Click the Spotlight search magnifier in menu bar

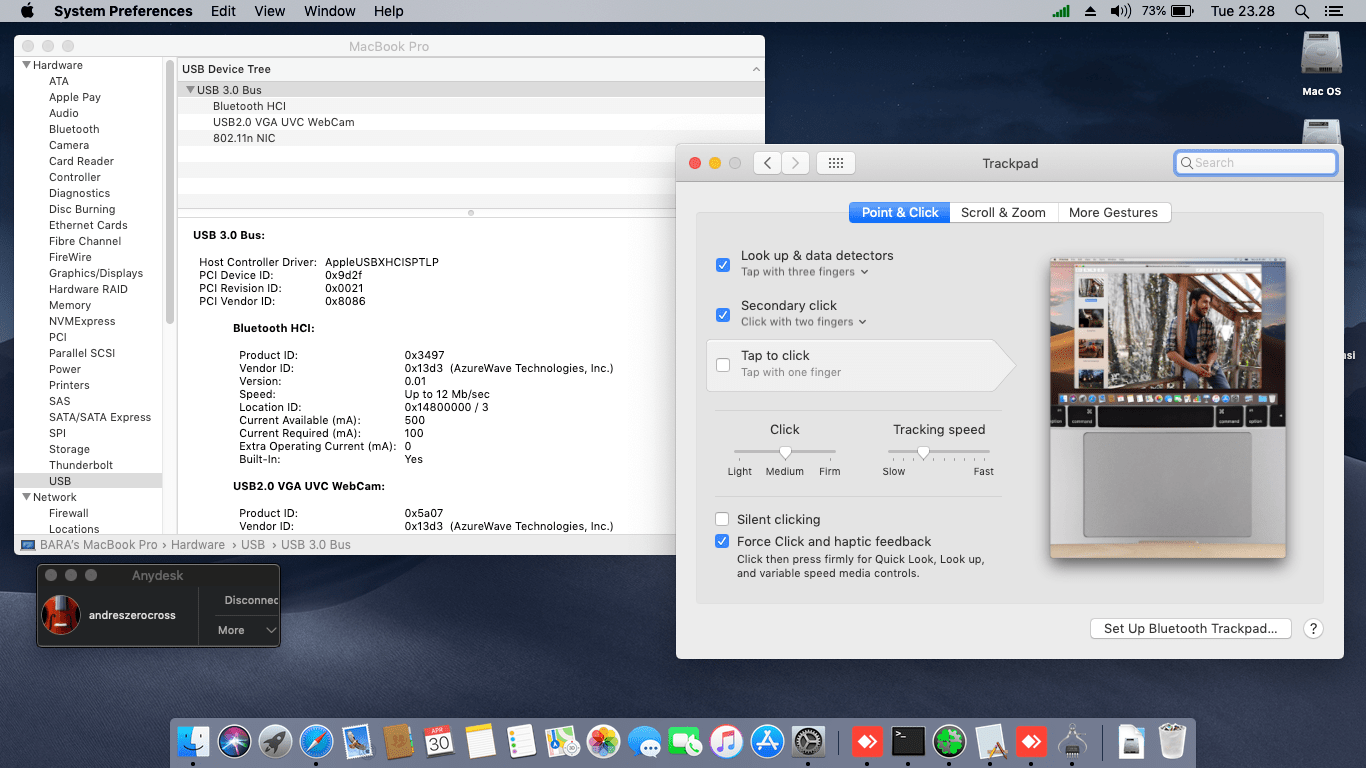(1301, 11)
